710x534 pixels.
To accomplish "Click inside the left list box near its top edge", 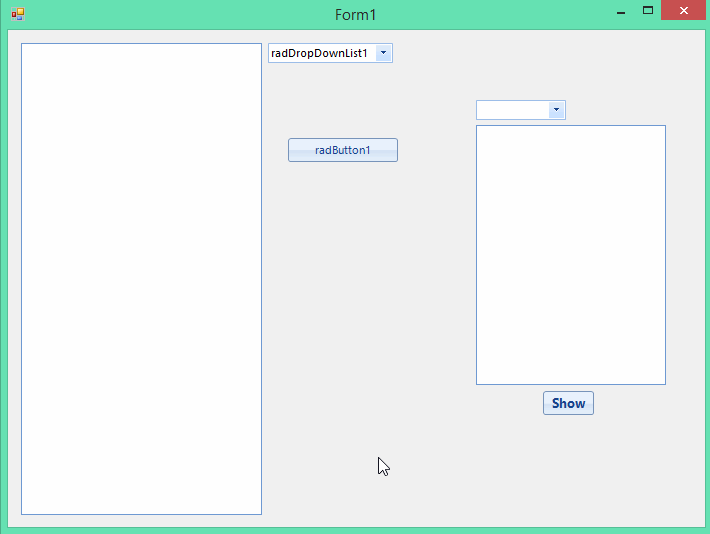I will (x=141, y=52).
